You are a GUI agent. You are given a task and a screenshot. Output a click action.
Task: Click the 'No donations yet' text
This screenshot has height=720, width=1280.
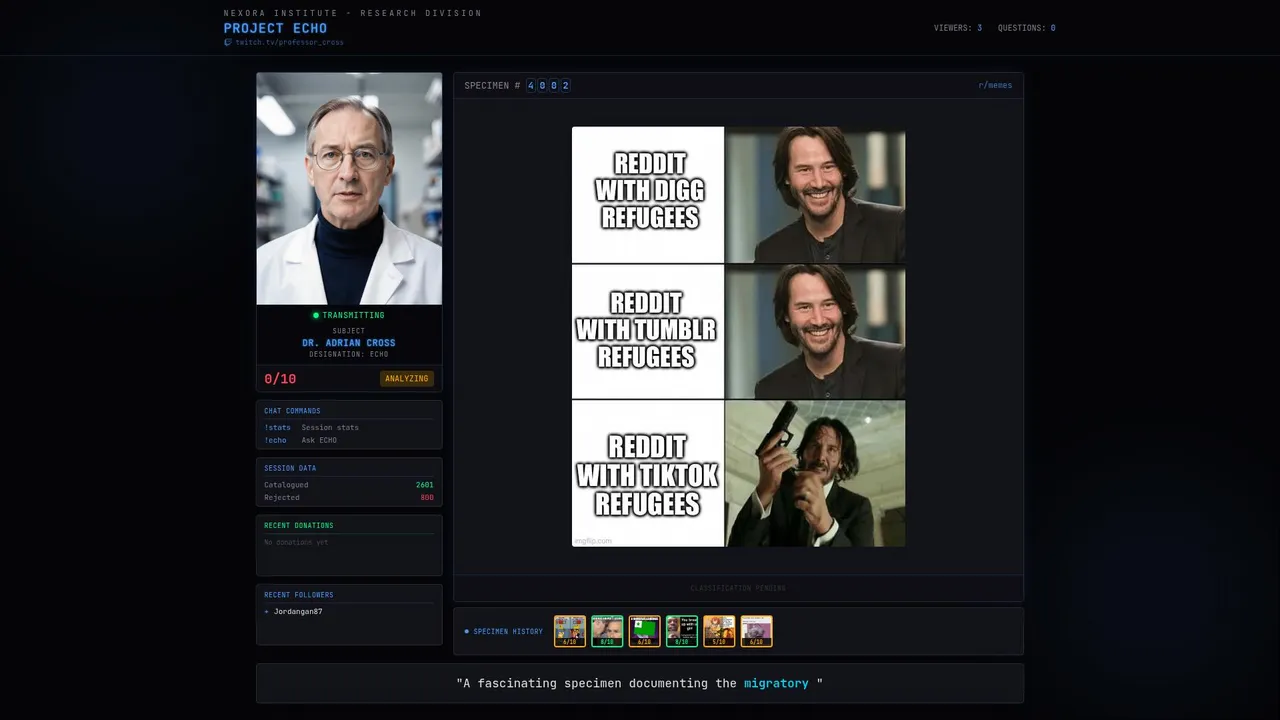point(296,543)
